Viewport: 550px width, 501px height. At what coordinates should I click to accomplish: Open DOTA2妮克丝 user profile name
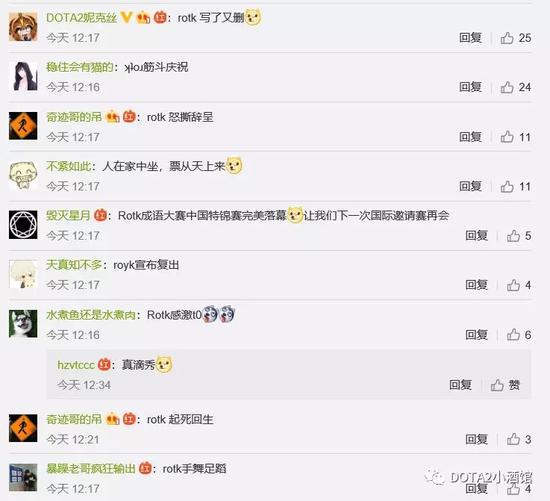(81, 18)
